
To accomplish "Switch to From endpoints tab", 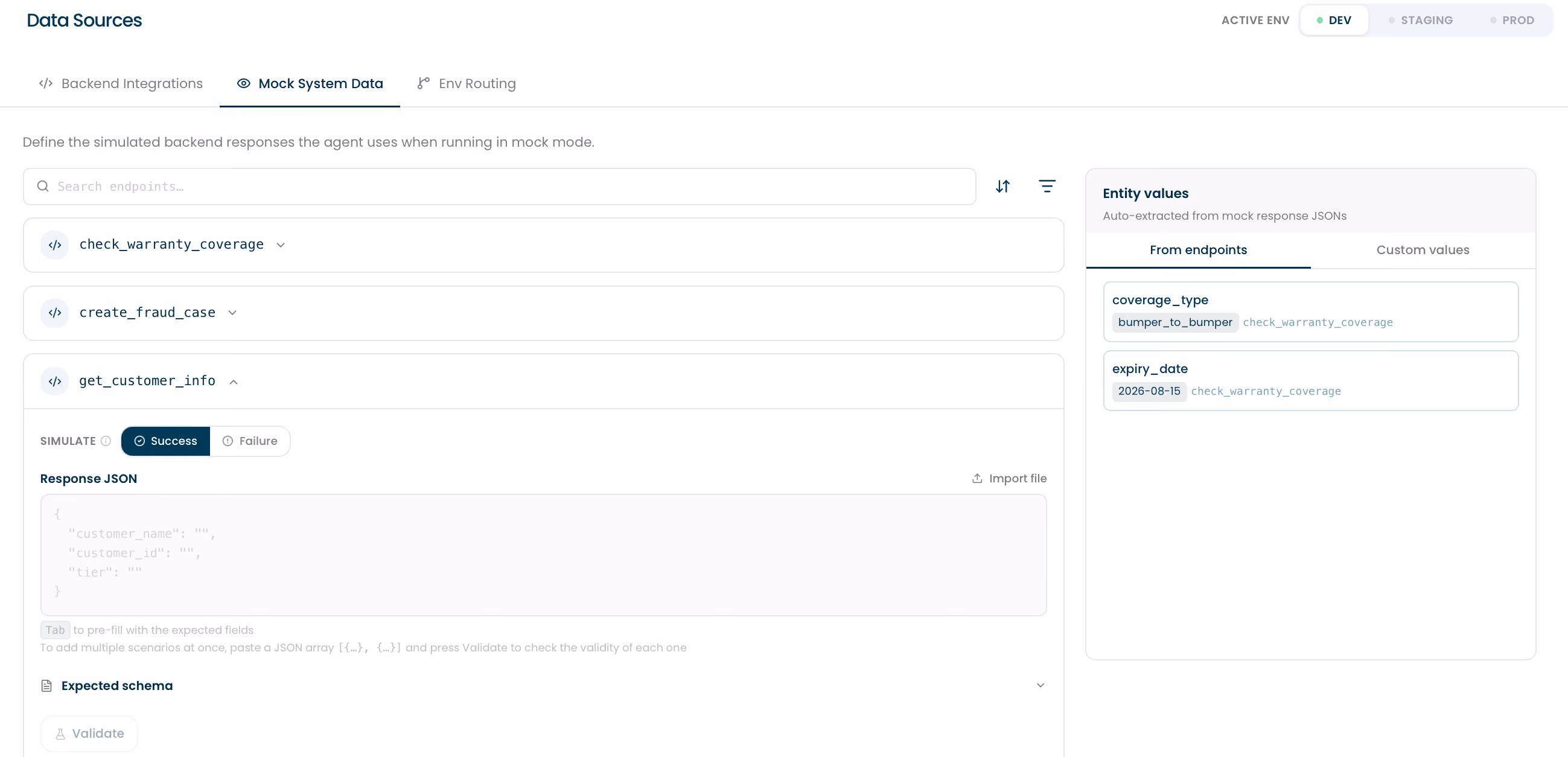I will point(1198,250).
